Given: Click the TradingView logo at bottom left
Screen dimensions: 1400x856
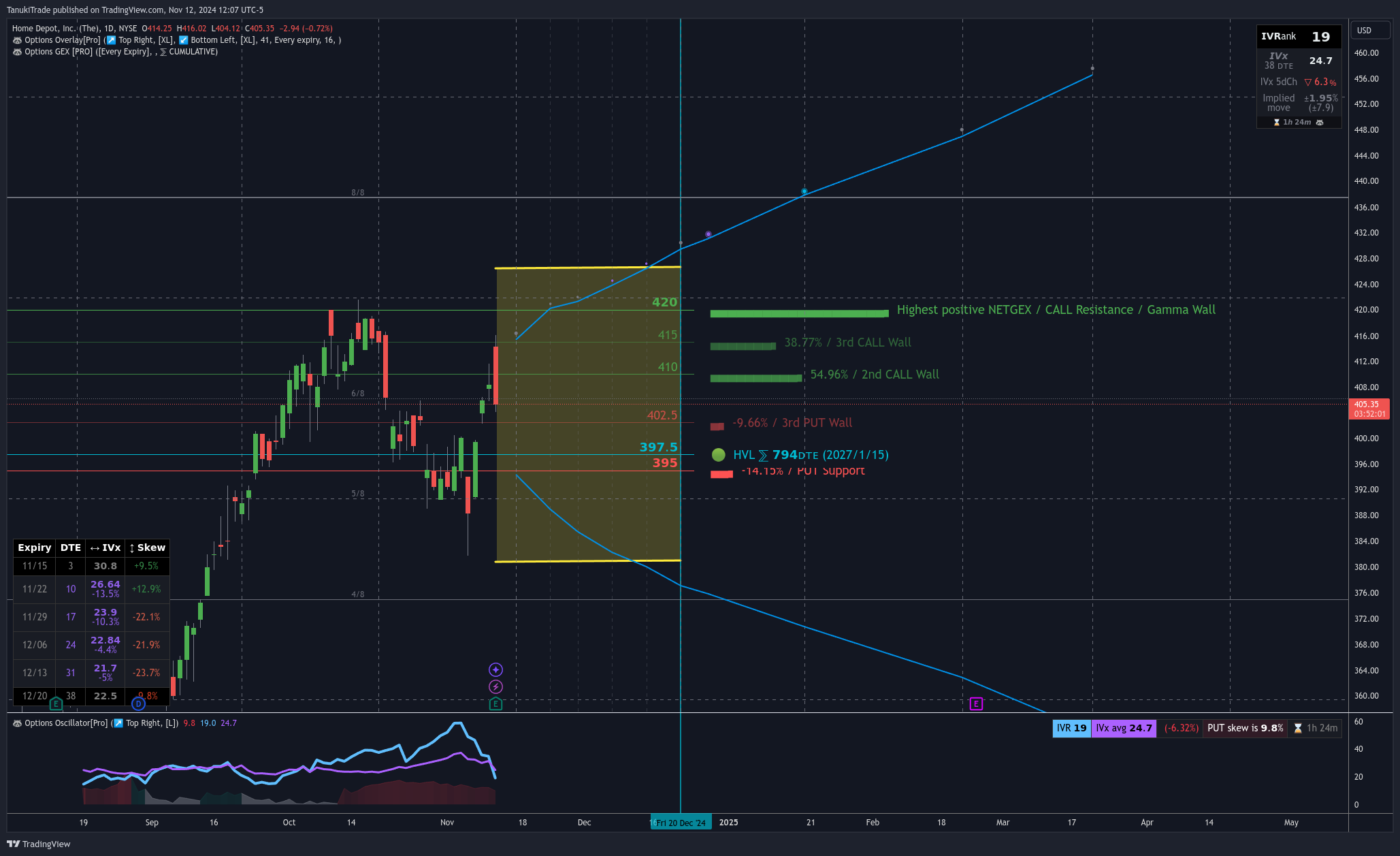Looking at the screenshot, I should click(39, 844).
